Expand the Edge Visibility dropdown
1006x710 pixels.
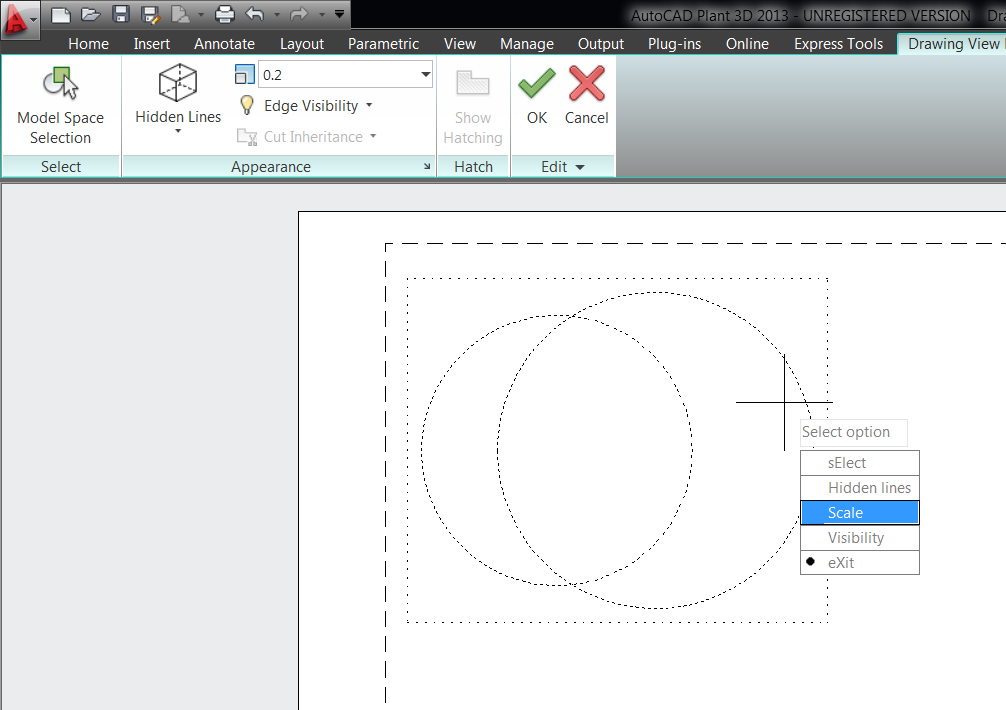coord(370,105)
